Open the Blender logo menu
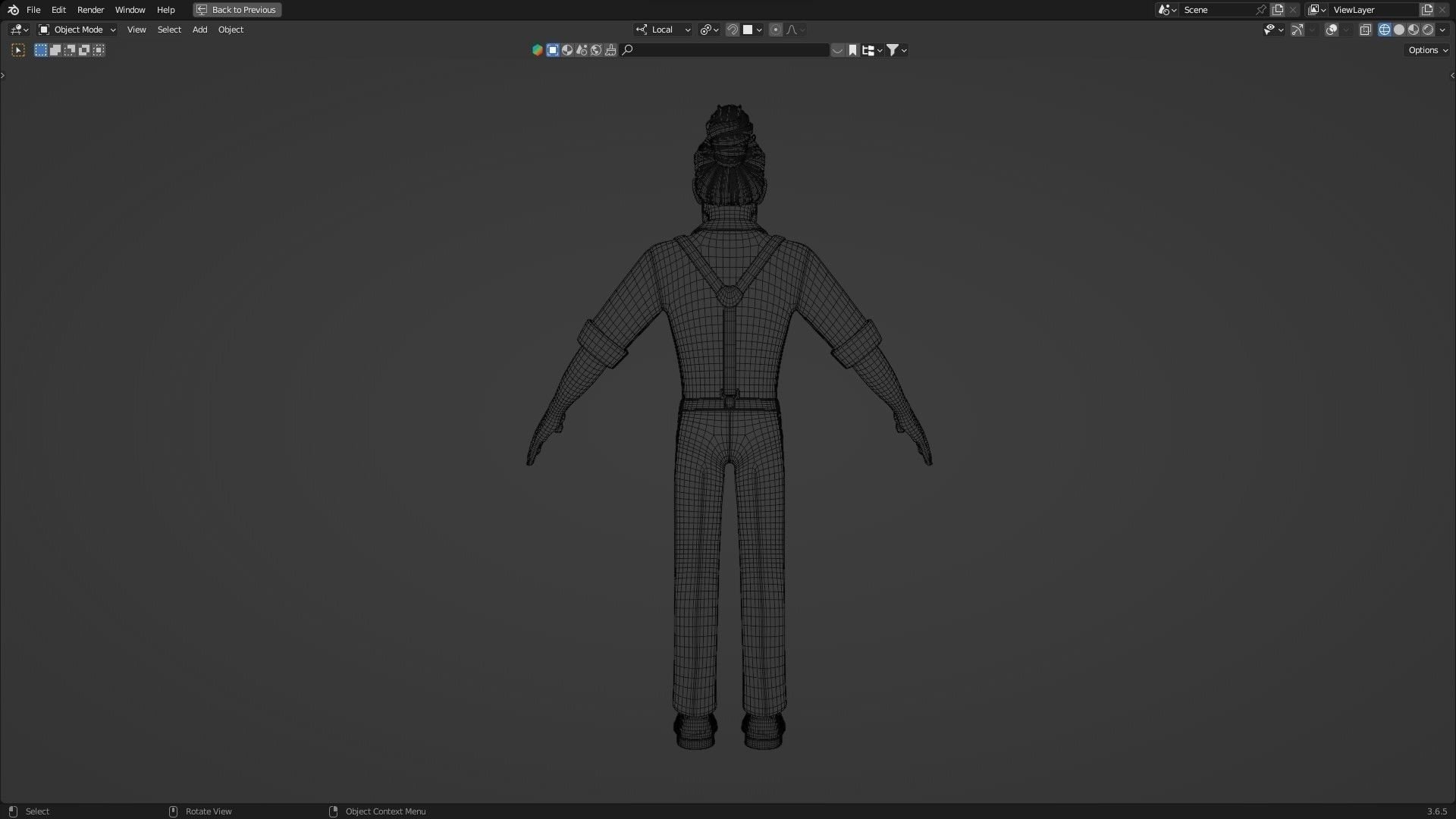This screenshot has width=1456, height=819. tap(13, 10)
